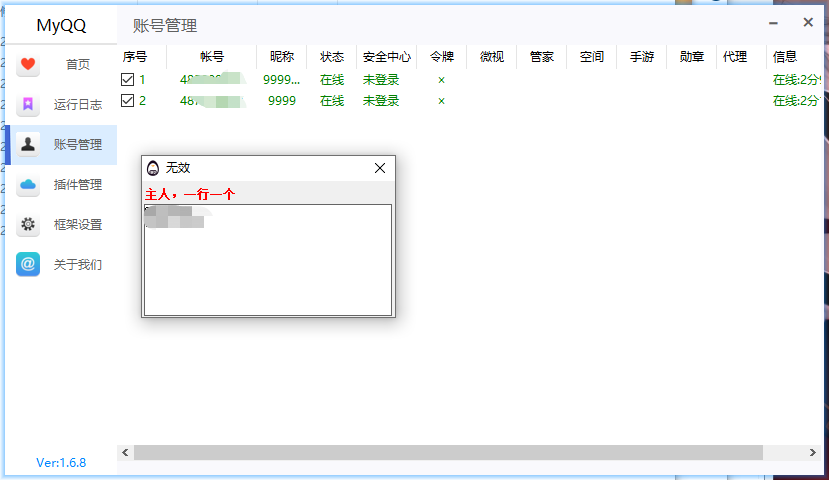The width and height of the screenshot is (829, 480).
Task: Click the Ver:1.6.8 version link
Action: [x=61, y=463]
